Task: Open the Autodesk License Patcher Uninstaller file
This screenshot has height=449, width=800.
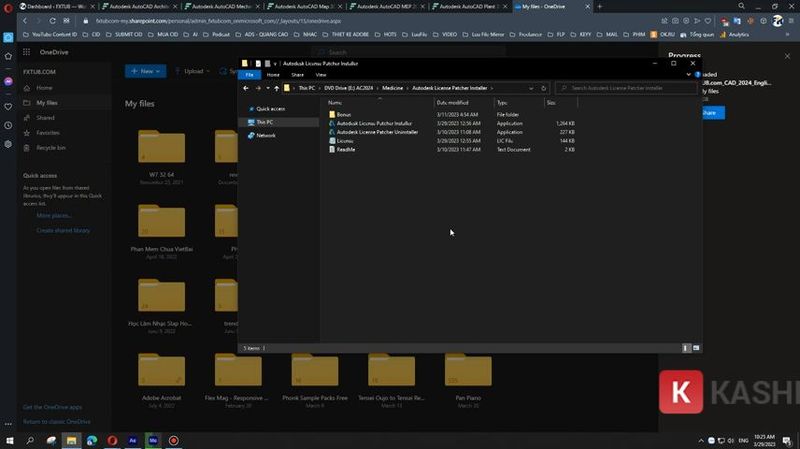Action: 377,132
